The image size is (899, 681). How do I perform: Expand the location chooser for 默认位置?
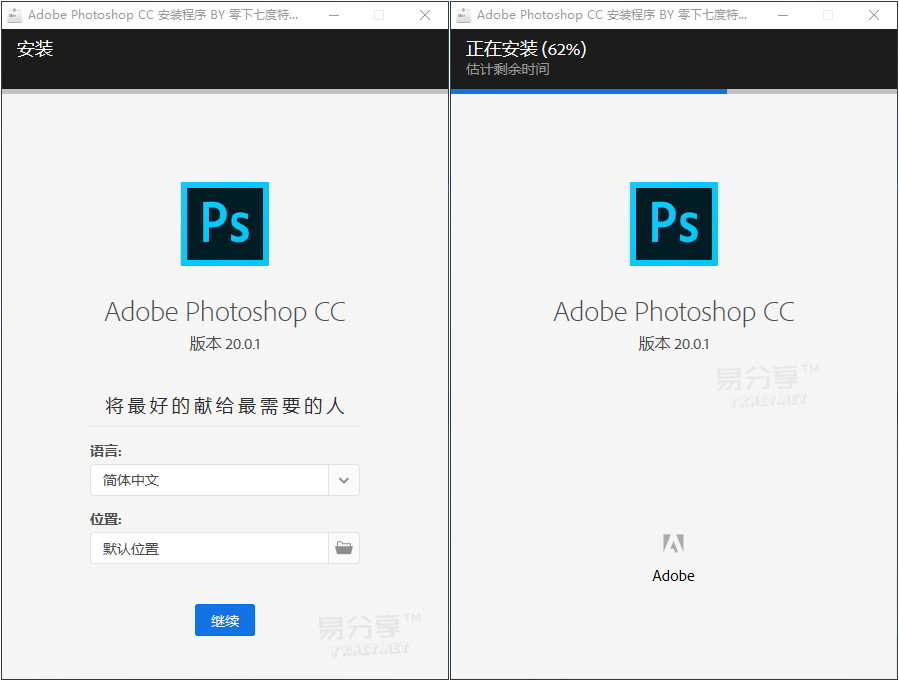(x=344, y=548)
